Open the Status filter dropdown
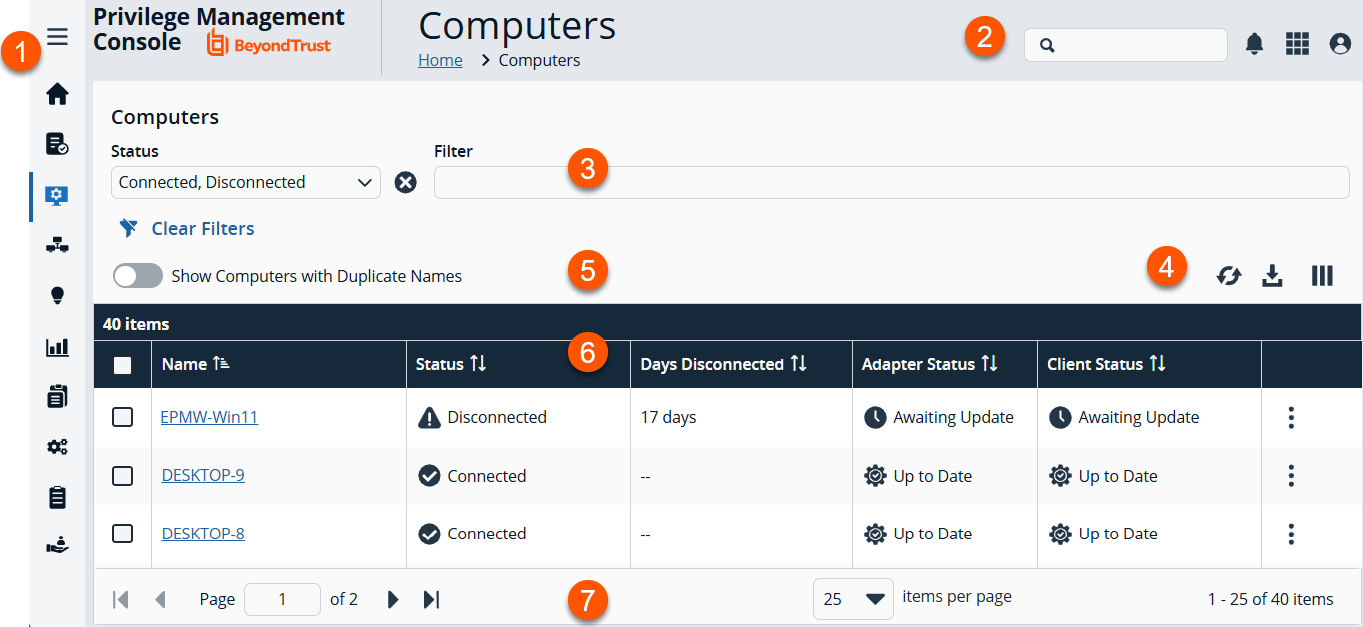Screen dimensions: 1363x627 [x=245, y=182]
